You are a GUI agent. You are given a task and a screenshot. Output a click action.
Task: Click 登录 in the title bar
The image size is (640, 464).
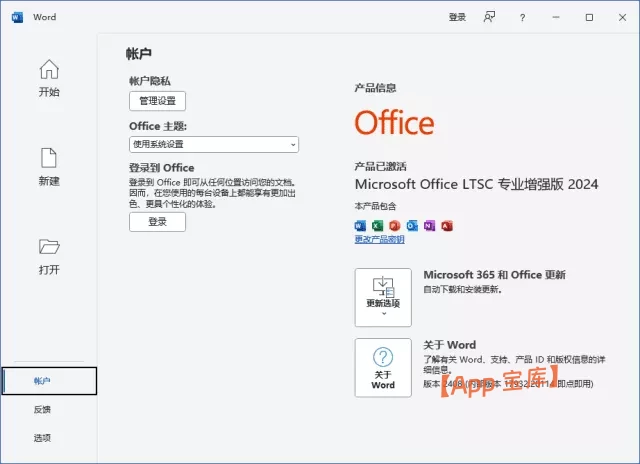[x=457, y=17]
